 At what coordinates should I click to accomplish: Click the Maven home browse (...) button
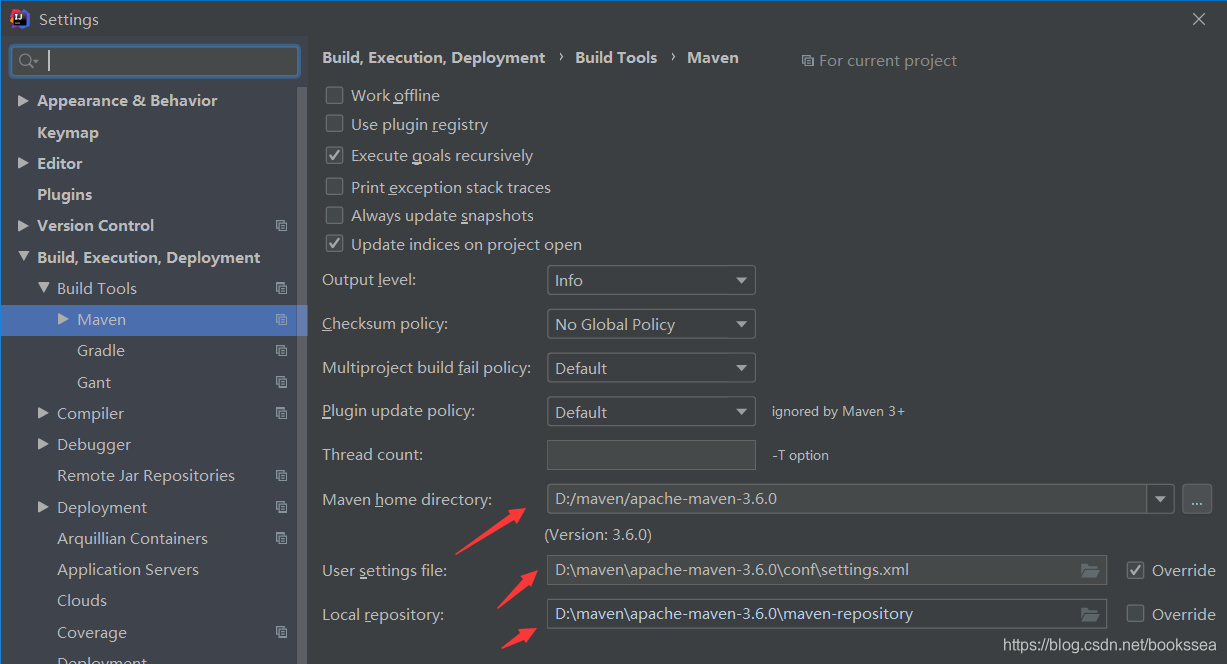tap(1197, 498)
